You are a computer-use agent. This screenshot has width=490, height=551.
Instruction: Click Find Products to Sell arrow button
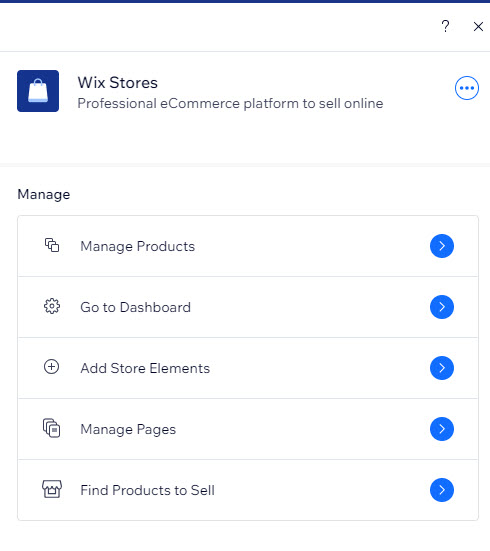[441, 490]
